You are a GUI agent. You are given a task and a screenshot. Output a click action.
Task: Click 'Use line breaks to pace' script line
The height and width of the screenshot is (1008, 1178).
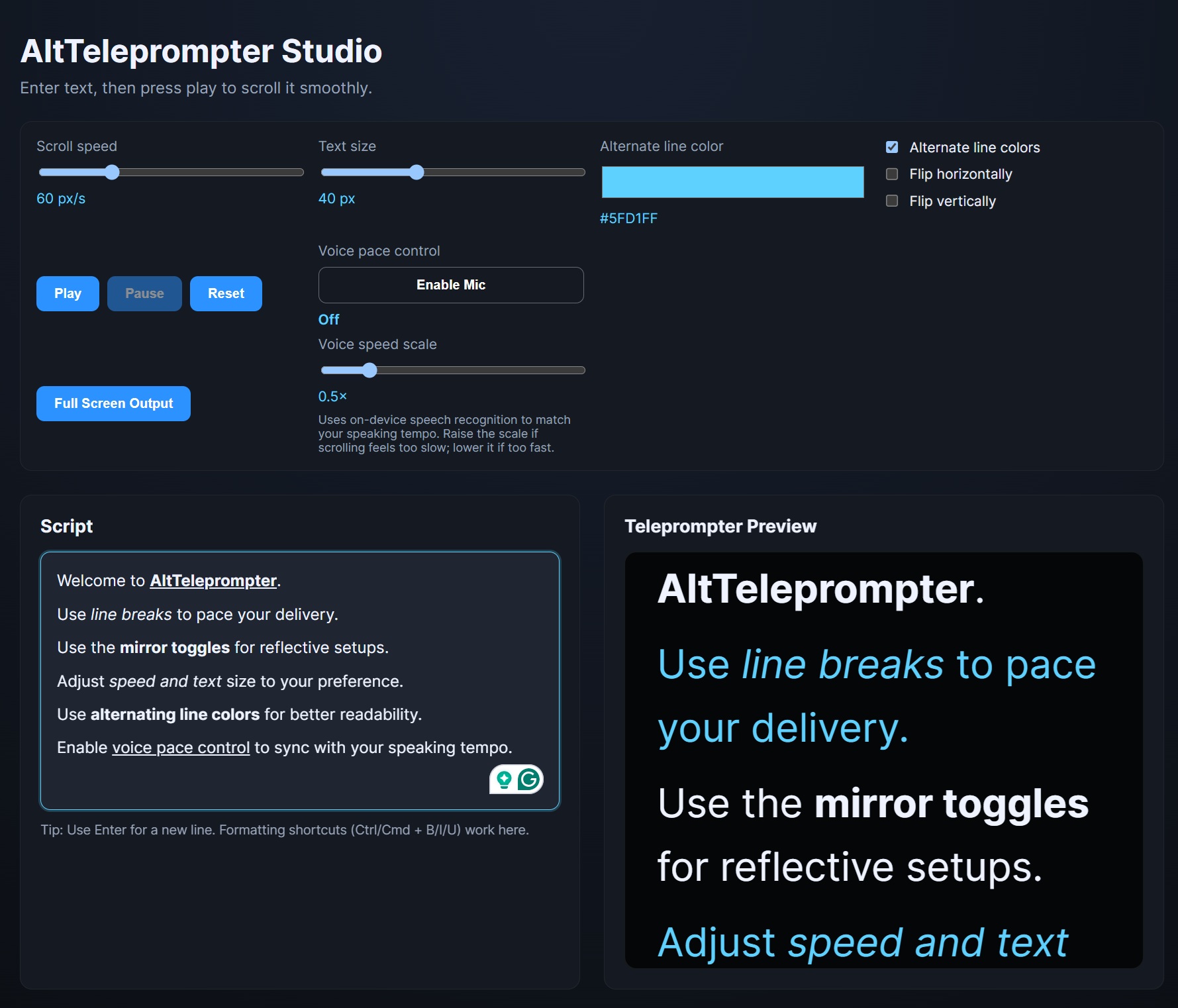(197, 615)
